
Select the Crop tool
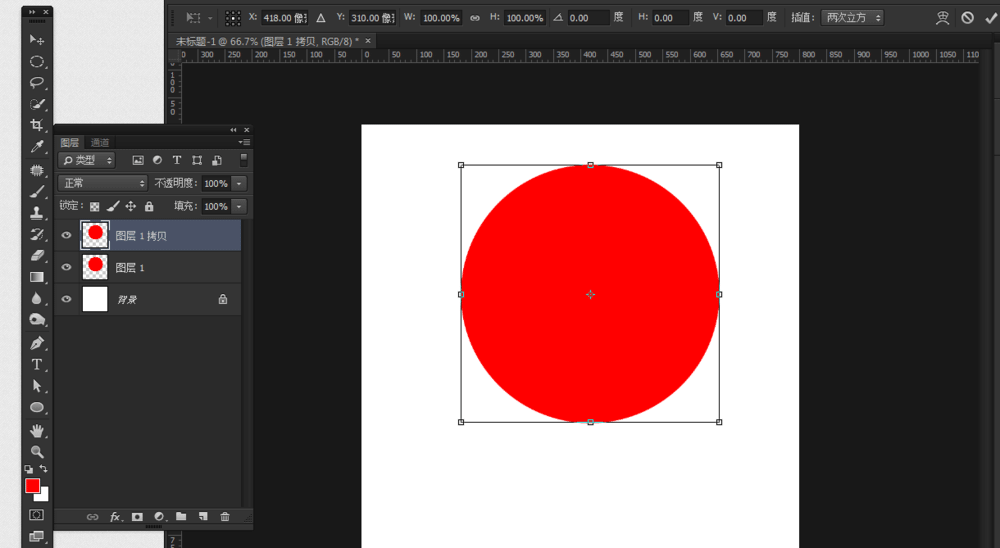pyautogui.click(x=37, y=125)
